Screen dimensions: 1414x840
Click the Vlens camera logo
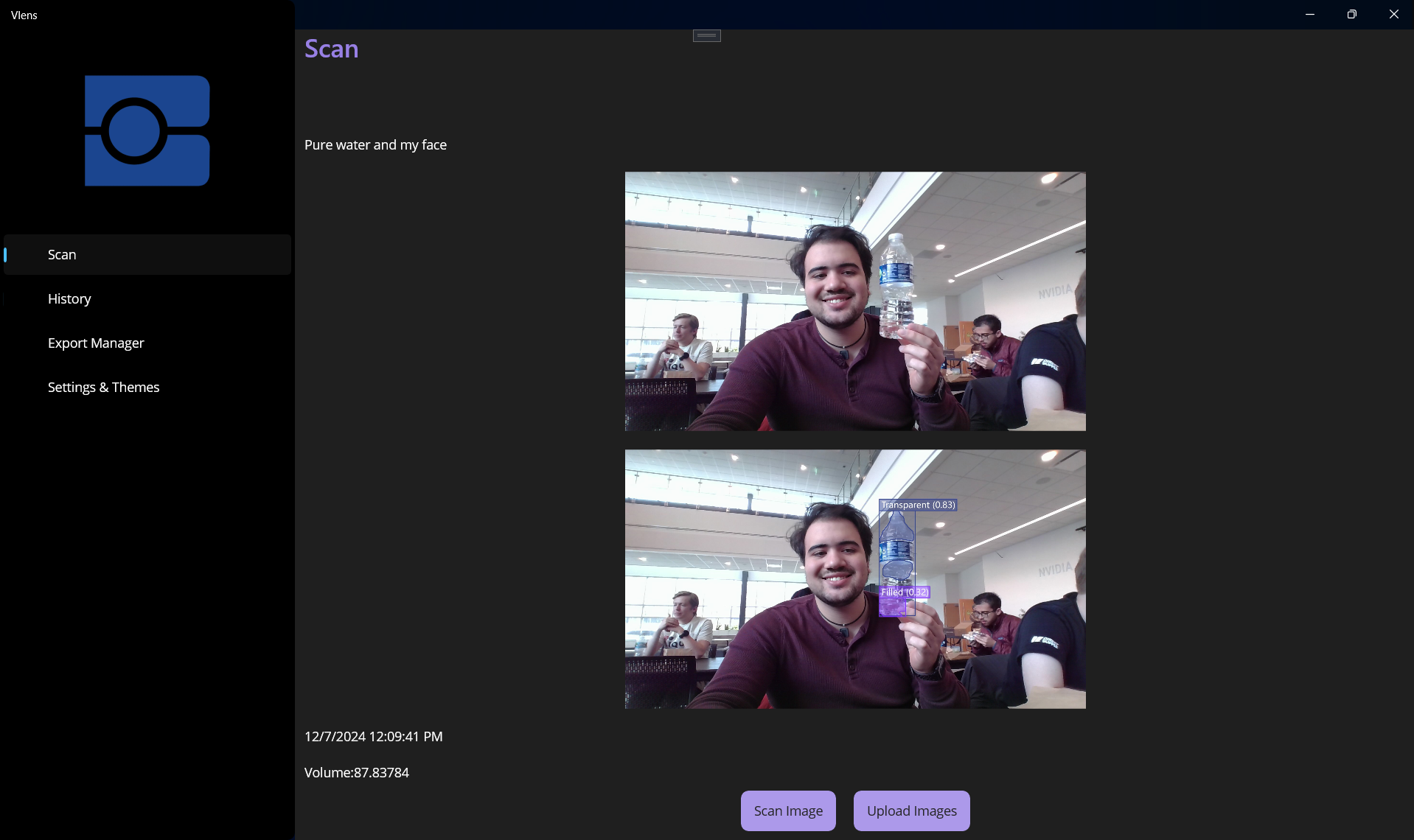click(x=147, y=130)
